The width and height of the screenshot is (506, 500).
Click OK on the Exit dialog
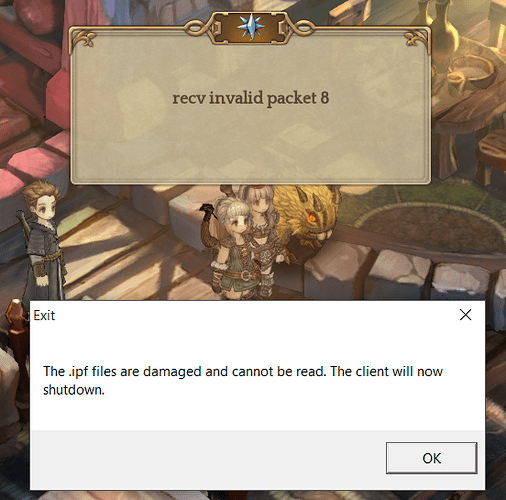pos(431,458)
